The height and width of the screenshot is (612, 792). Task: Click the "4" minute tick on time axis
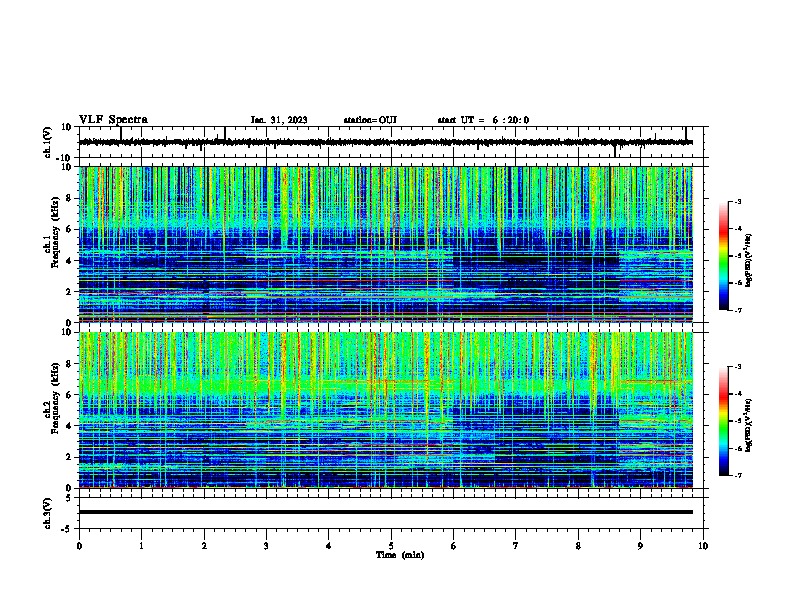click(329, 546)
